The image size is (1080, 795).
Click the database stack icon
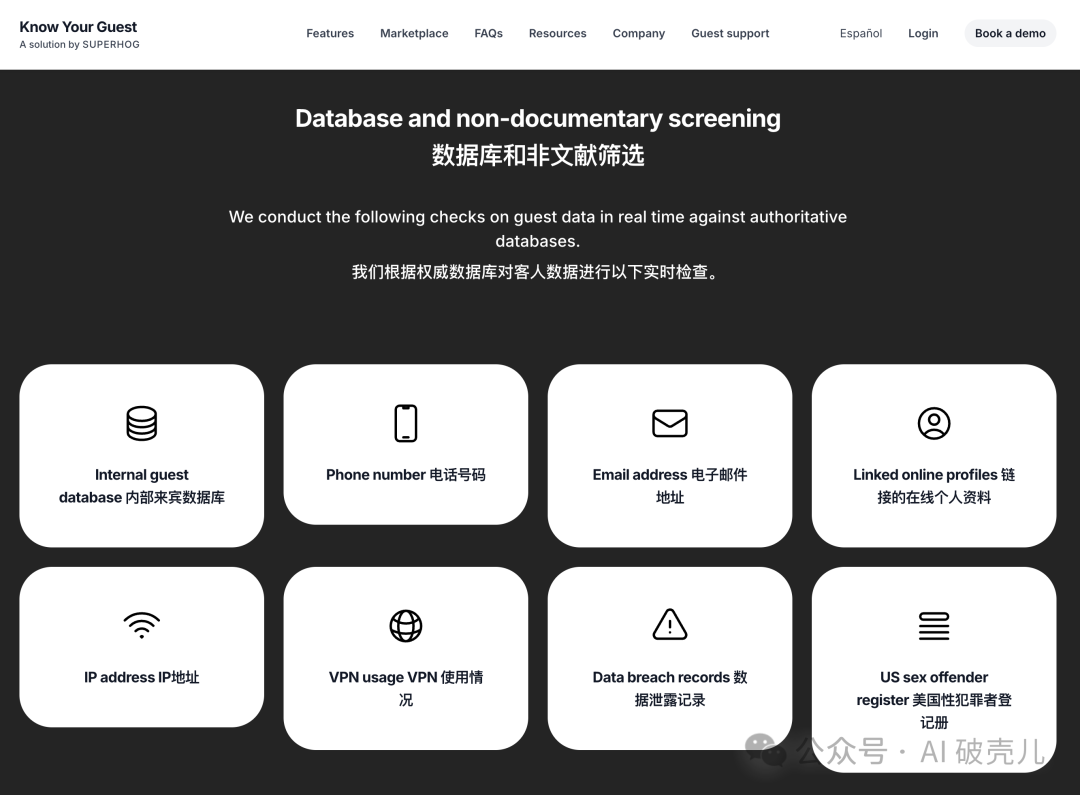tap(141, 423)
